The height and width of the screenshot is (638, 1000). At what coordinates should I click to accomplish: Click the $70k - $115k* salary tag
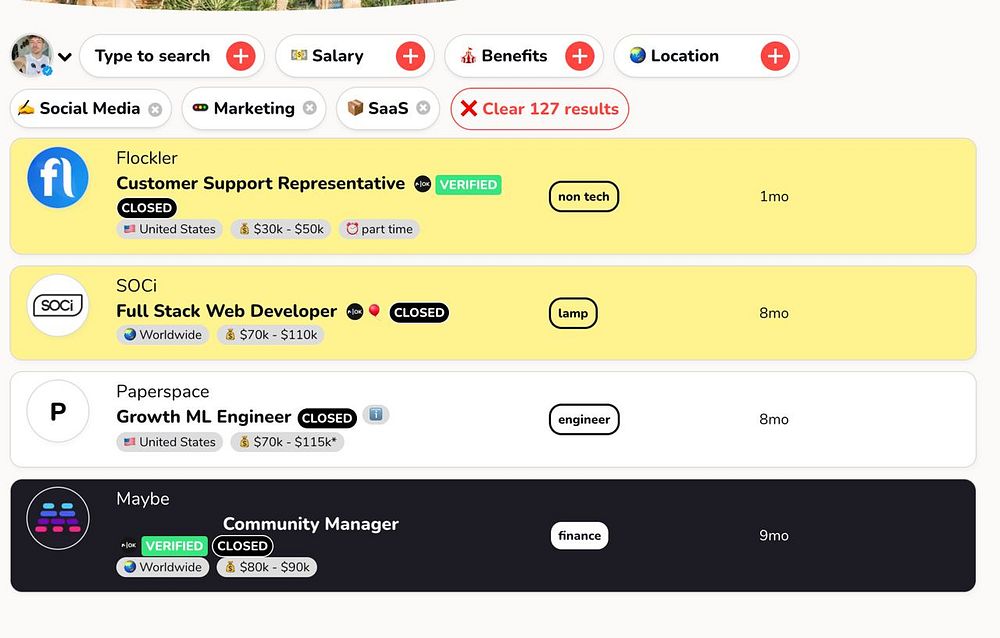tap(287, 442)
